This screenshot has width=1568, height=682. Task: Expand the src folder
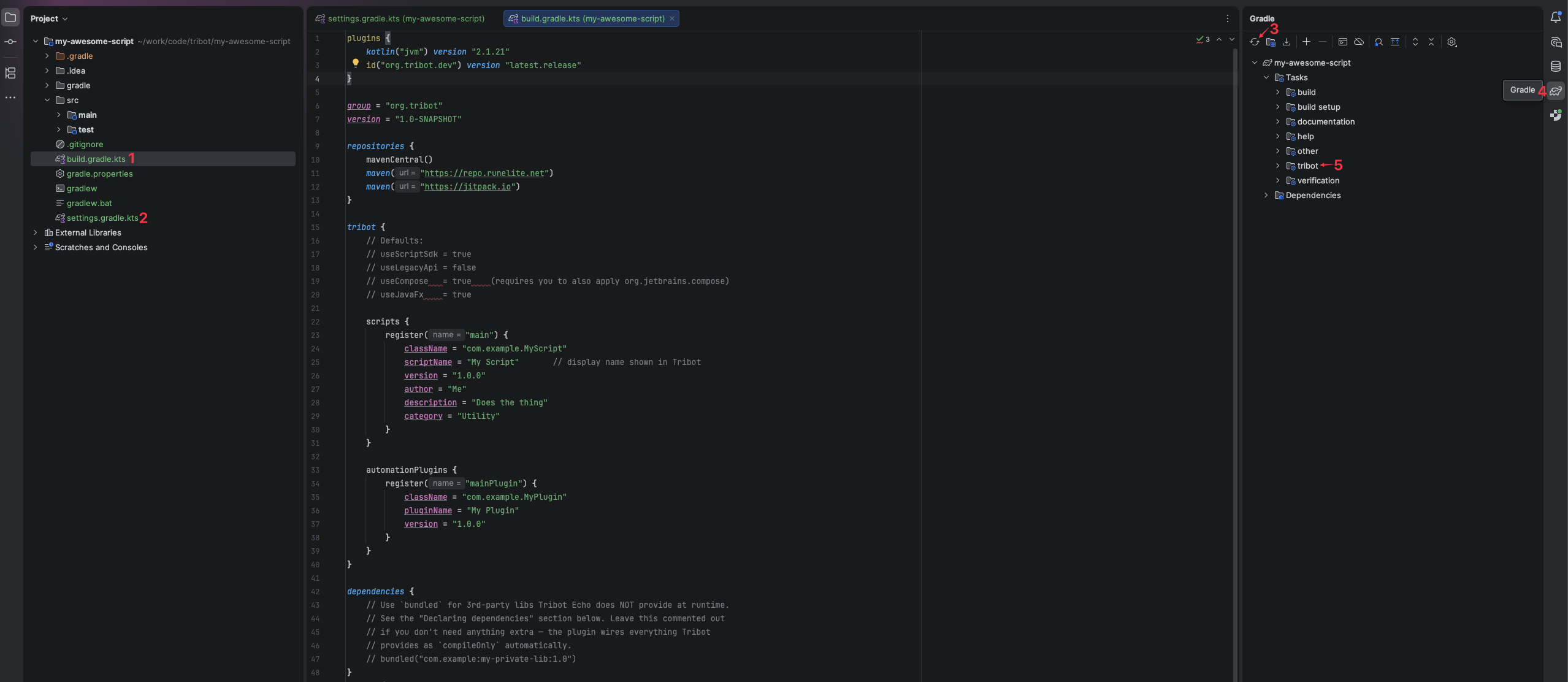47,100
